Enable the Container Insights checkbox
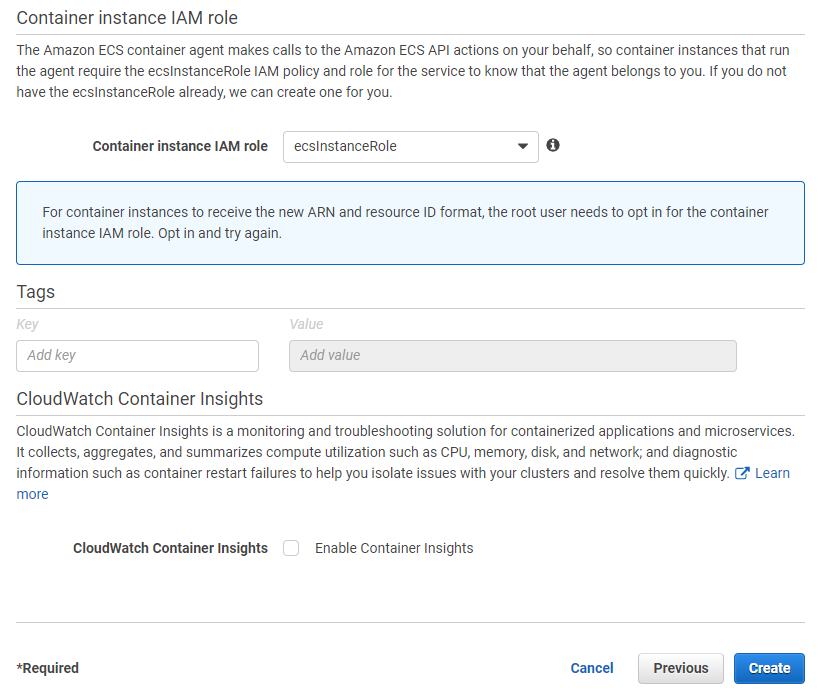Image resolution: width=821 pixels, height=698 pixels. 291,548
